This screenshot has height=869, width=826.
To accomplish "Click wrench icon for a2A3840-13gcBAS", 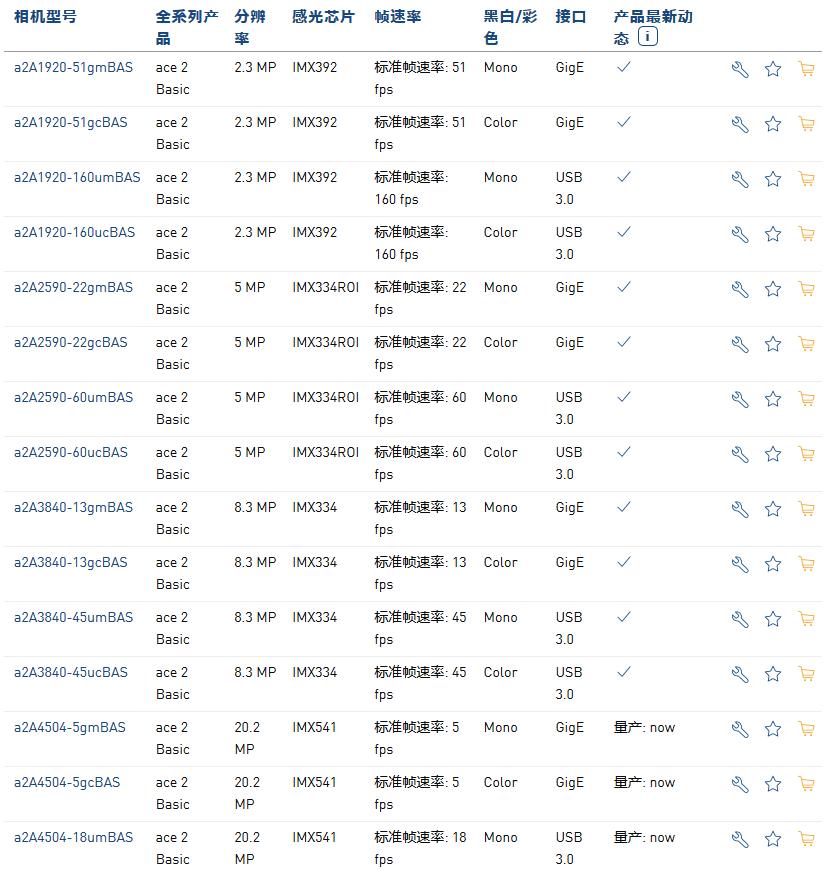I will point(740,565).
